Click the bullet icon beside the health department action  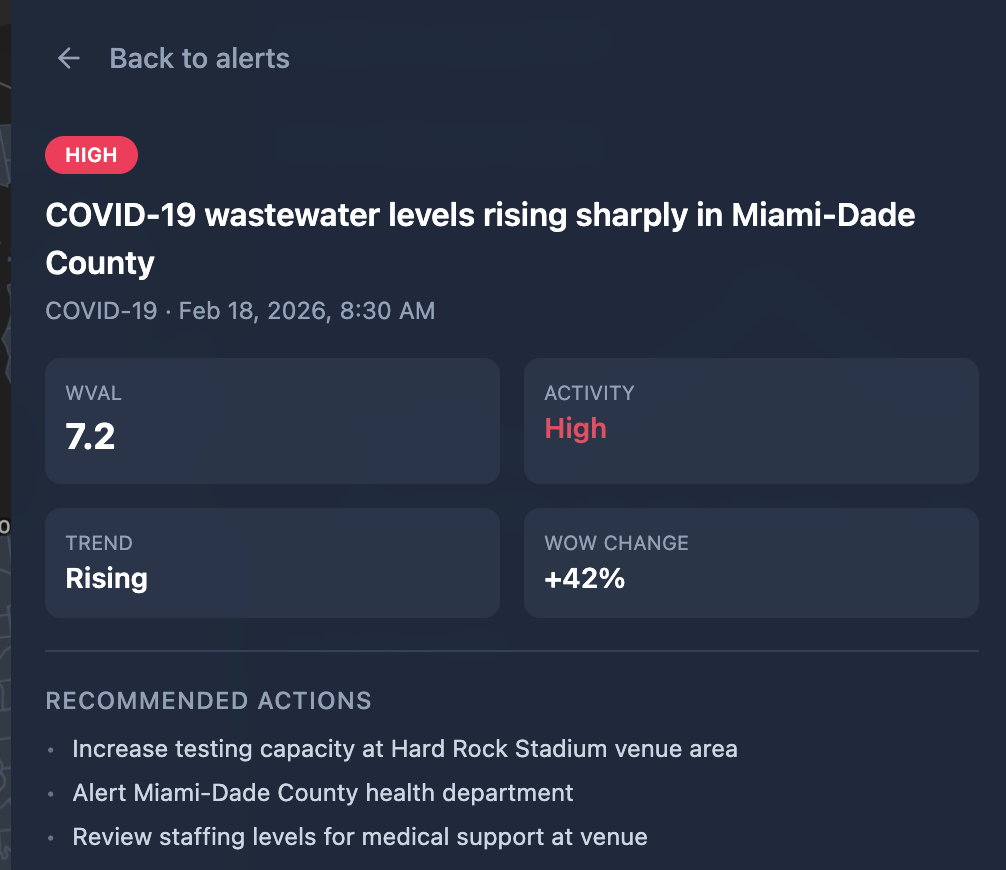point(52,794)
